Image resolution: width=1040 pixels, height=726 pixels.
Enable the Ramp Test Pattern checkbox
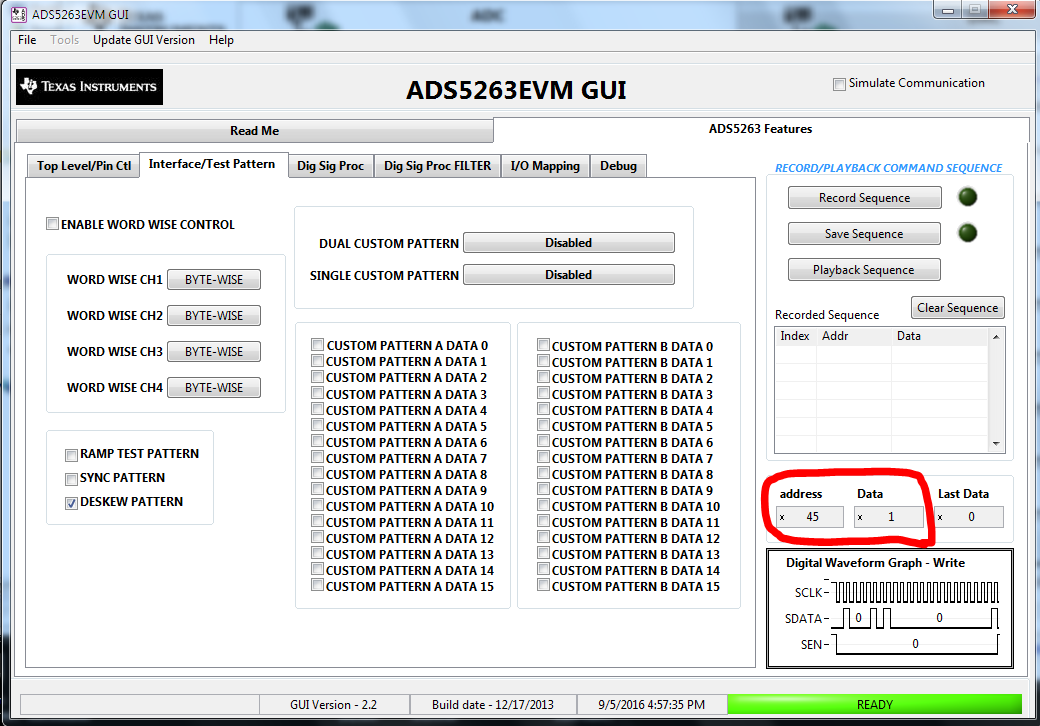tap(72, 455)
